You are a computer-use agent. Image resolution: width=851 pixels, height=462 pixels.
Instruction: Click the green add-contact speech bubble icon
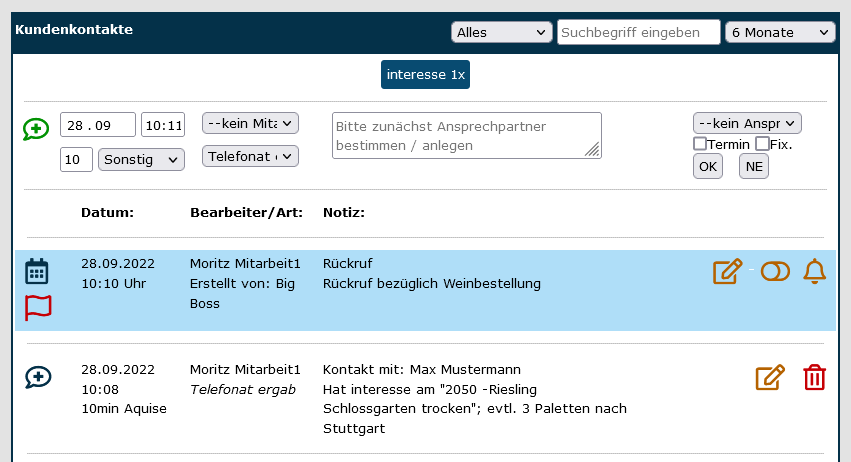click(36, 129)
